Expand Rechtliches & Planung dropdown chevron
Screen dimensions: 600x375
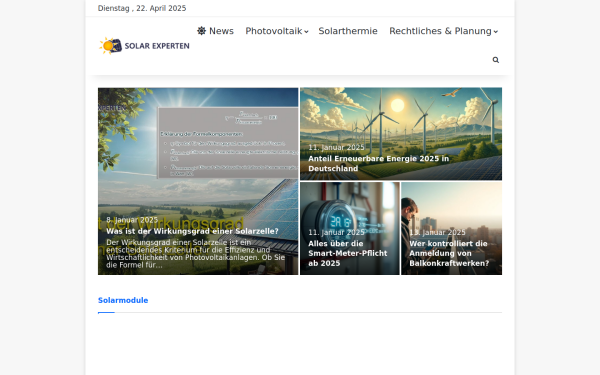(496, 32)
